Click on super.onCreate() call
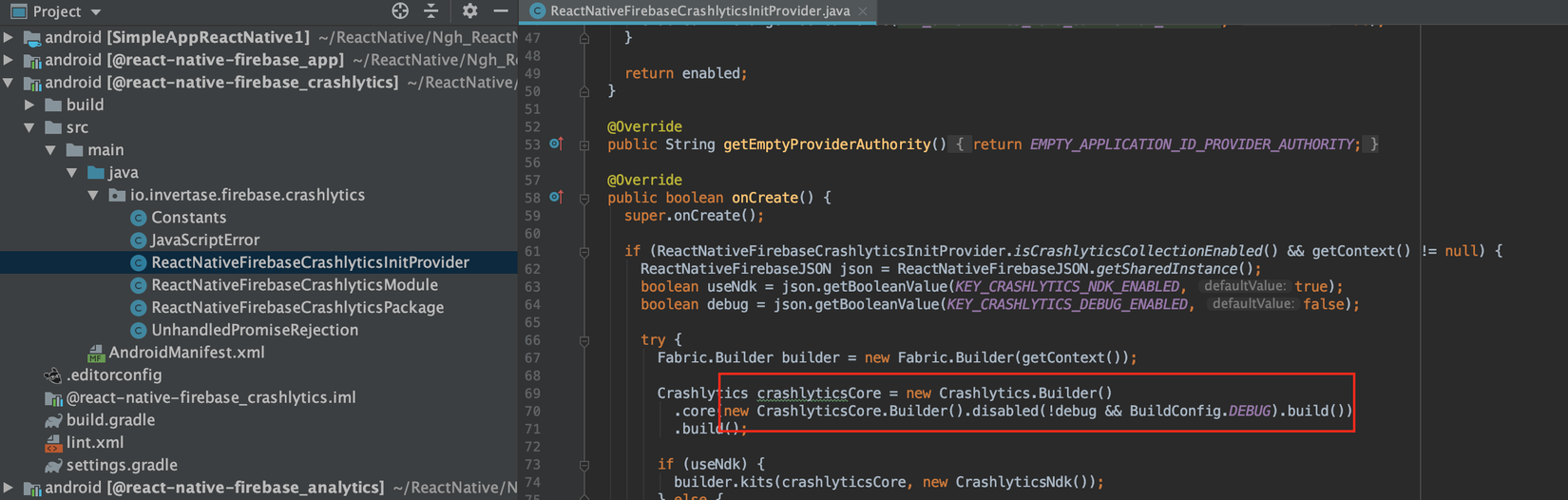The height and width of the screenshot is (500, 1568). coord(694,216)
